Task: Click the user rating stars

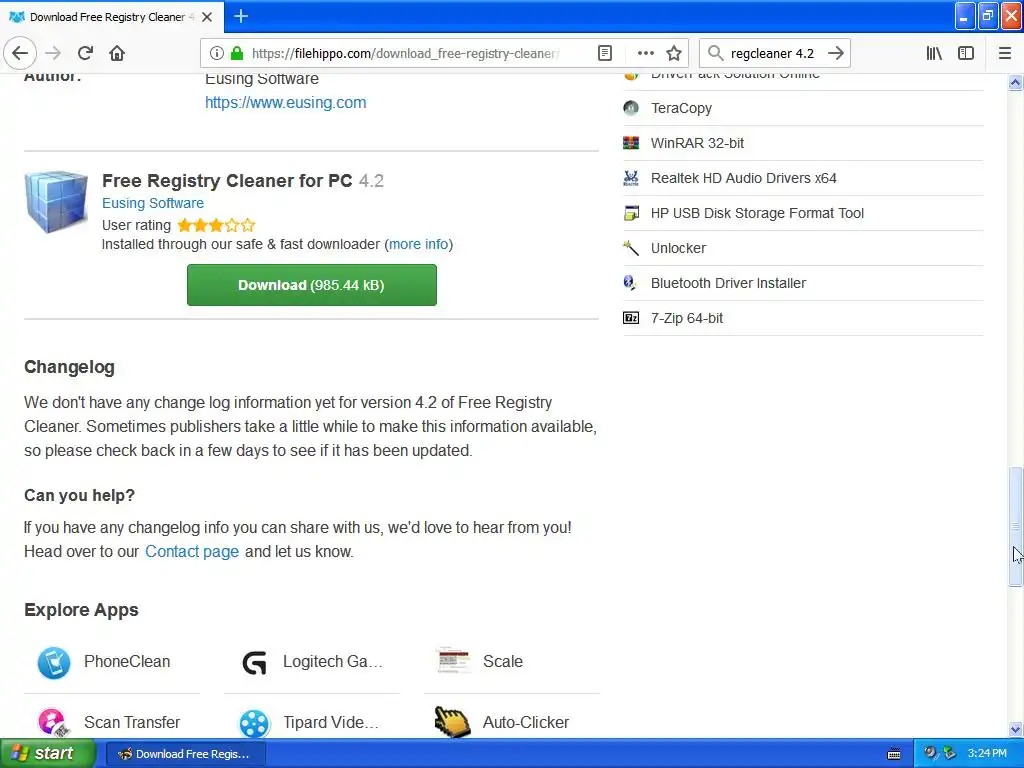Action: [216, 225]
